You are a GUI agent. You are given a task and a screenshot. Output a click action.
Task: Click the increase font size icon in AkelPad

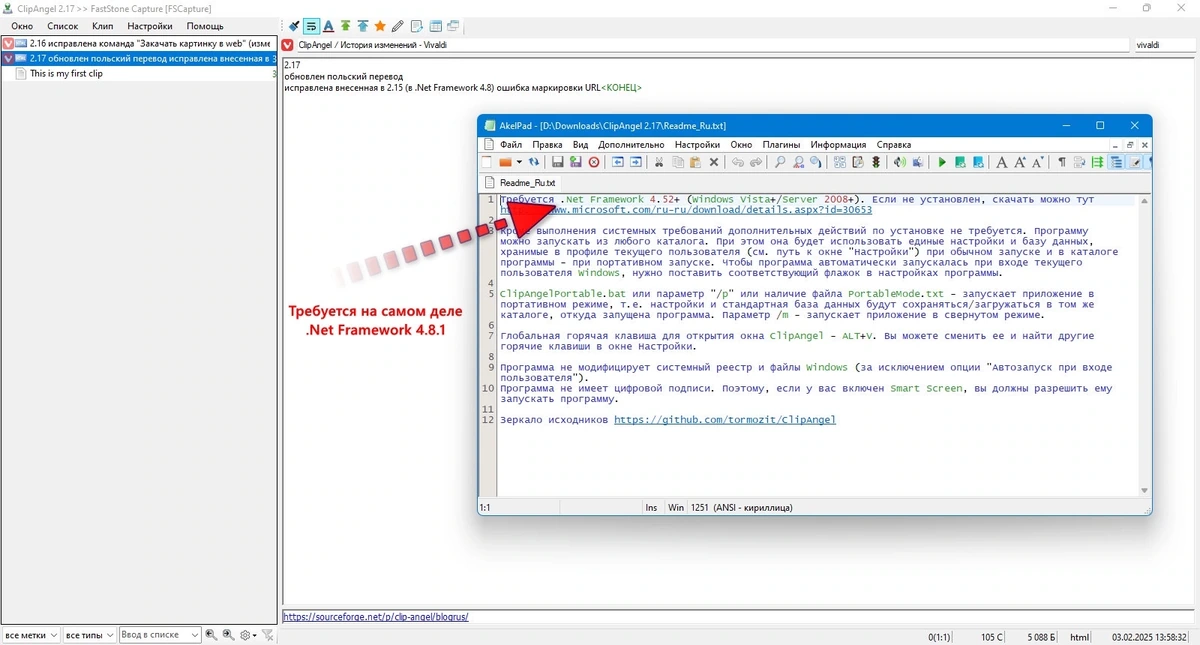coord(1020,162)
